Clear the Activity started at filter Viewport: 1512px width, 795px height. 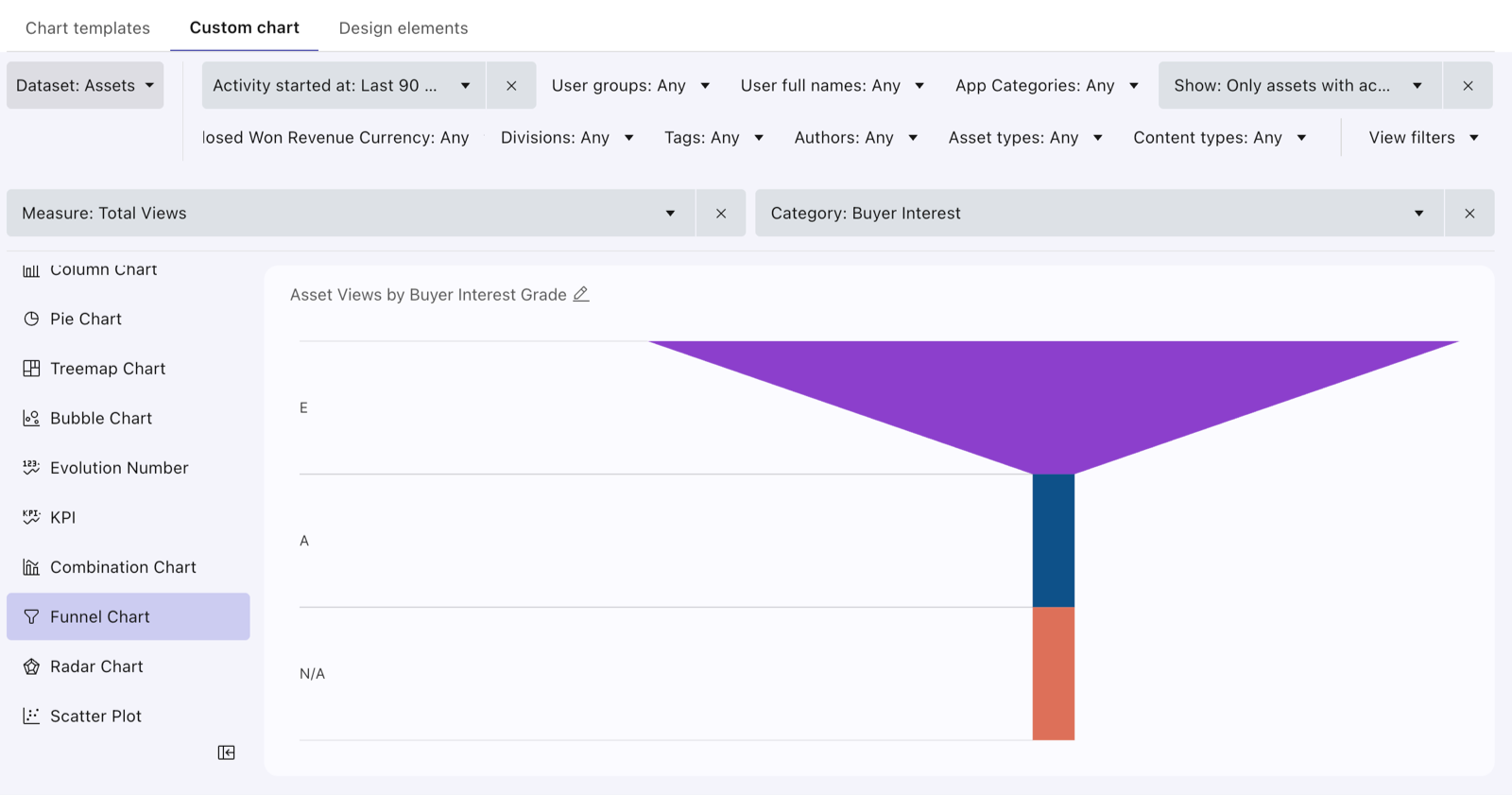pyautogui.click(x=511, y=85)
